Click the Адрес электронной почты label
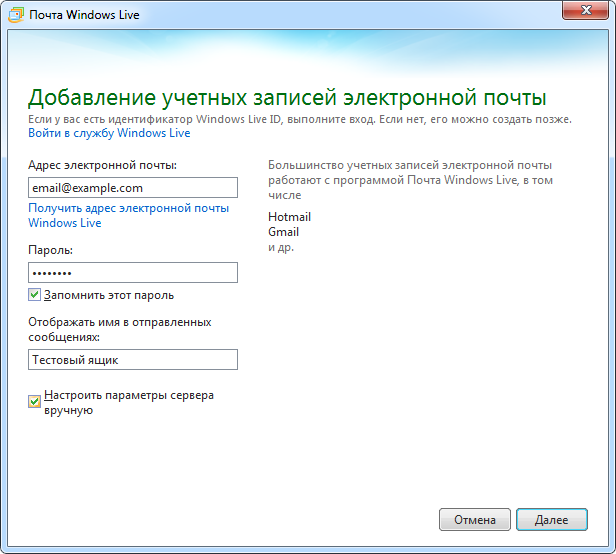Image resolution: width=616 pixels, height=554 pixels. [103, 165]
